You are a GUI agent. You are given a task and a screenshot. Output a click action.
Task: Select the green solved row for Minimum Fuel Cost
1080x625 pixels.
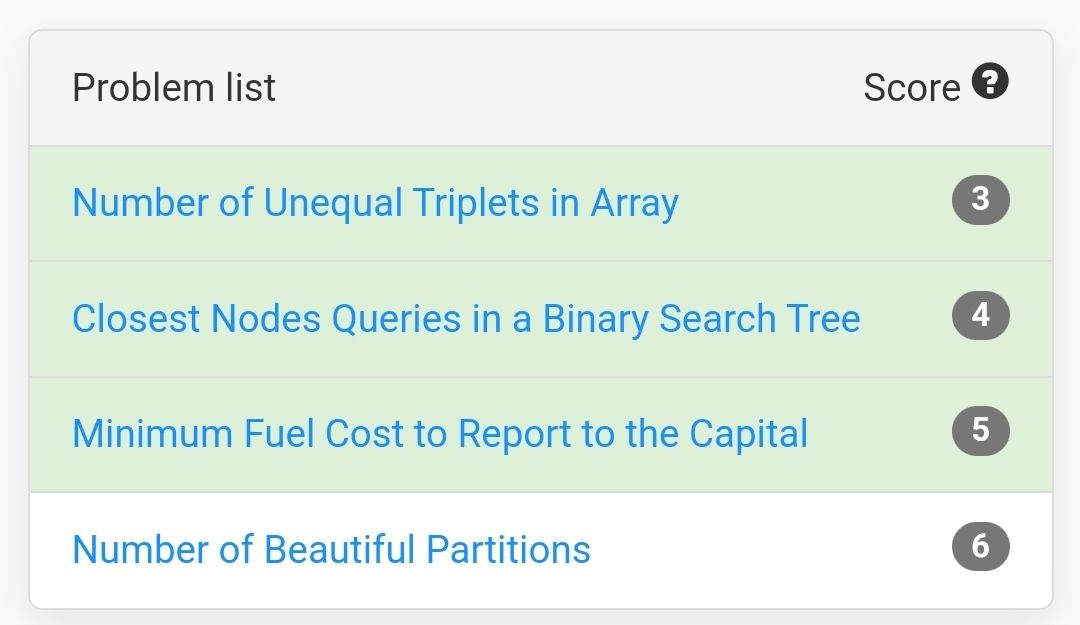click(541, 435)
